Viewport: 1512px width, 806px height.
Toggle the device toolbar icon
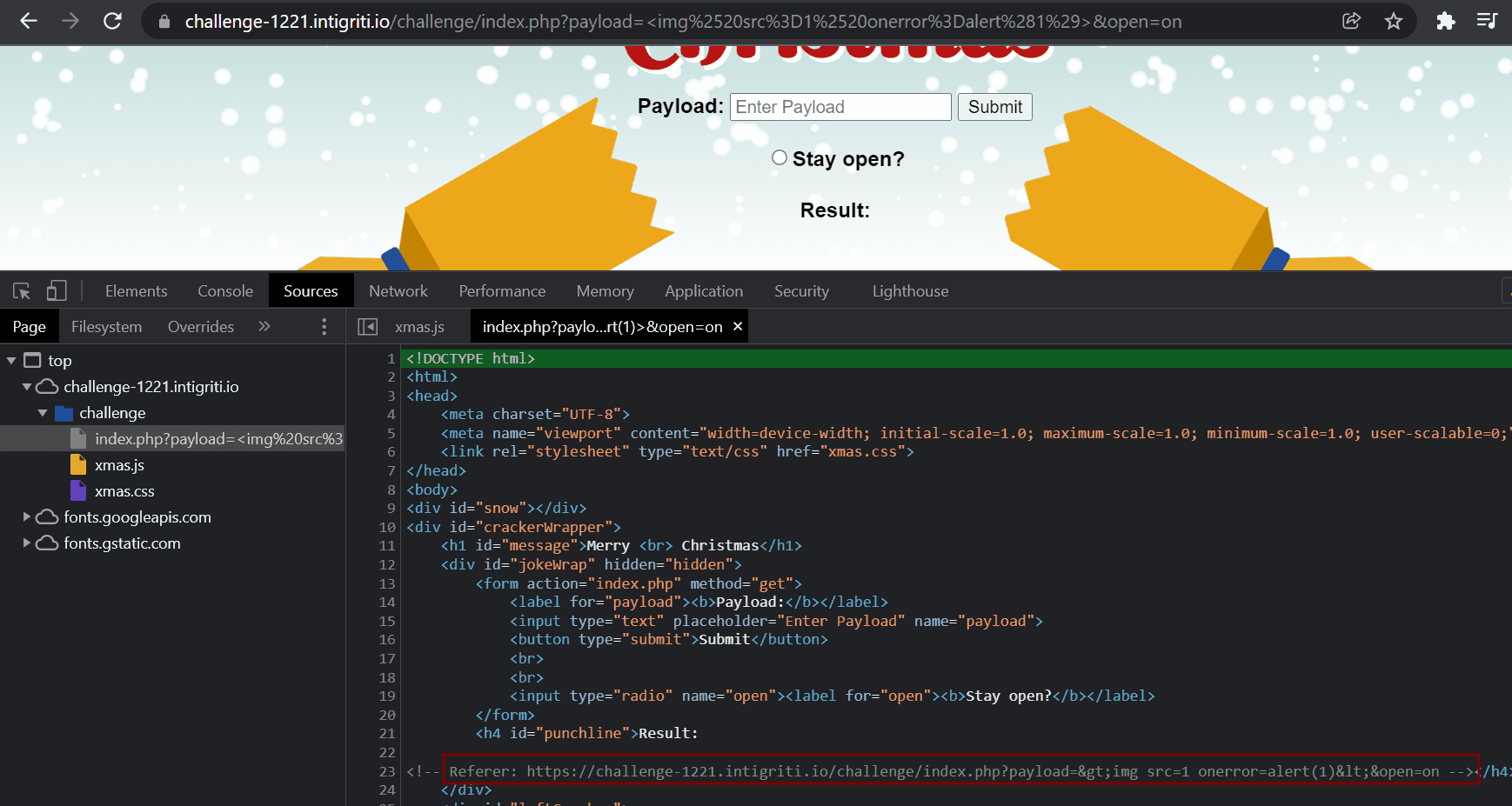click(57, 291)
